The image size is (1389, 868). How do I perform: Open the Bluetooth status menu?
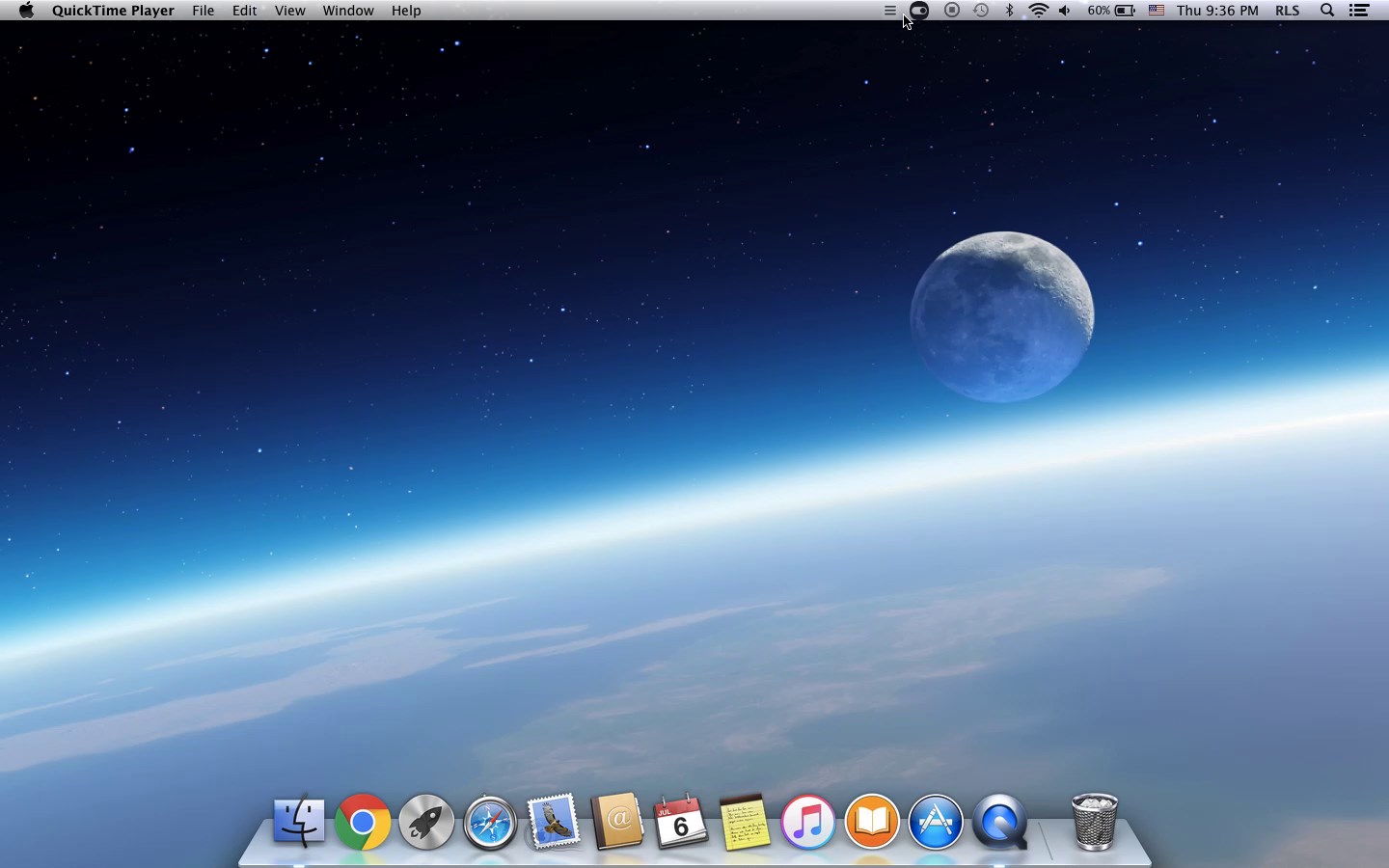(x=1010, y=11)
